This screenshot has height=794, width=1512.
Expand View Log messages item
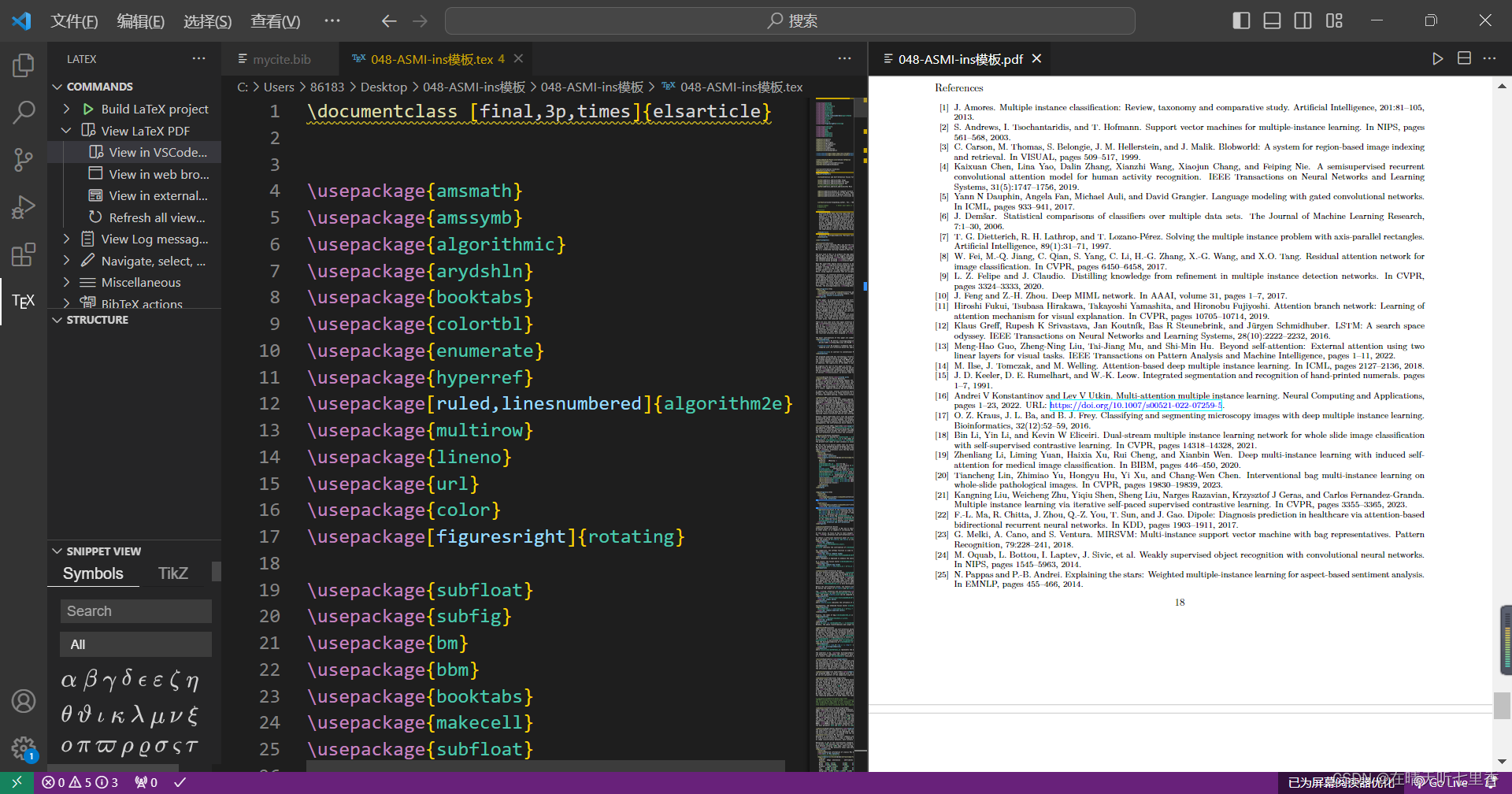coord(67,239)
